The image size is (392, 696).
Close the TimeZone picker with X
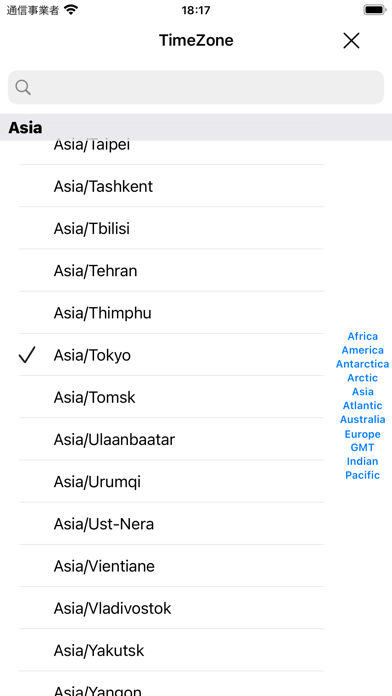click(x=351, y=41)
